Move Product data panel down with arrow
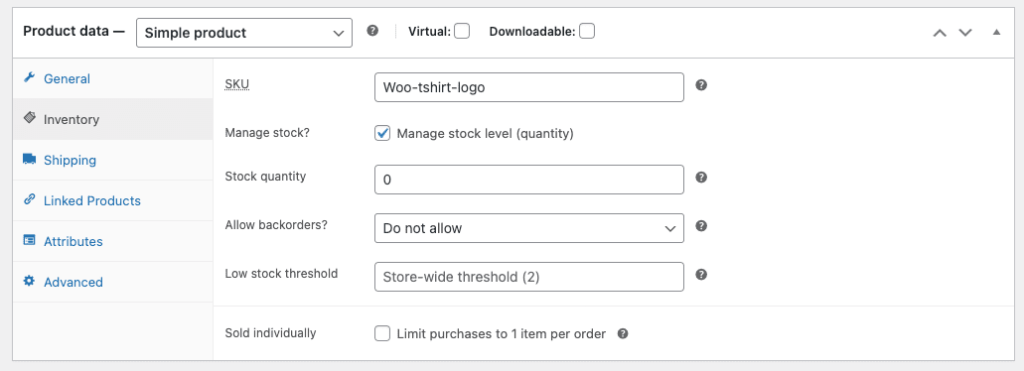This screenshot has width=1024, height=371. tap(965, 33)
